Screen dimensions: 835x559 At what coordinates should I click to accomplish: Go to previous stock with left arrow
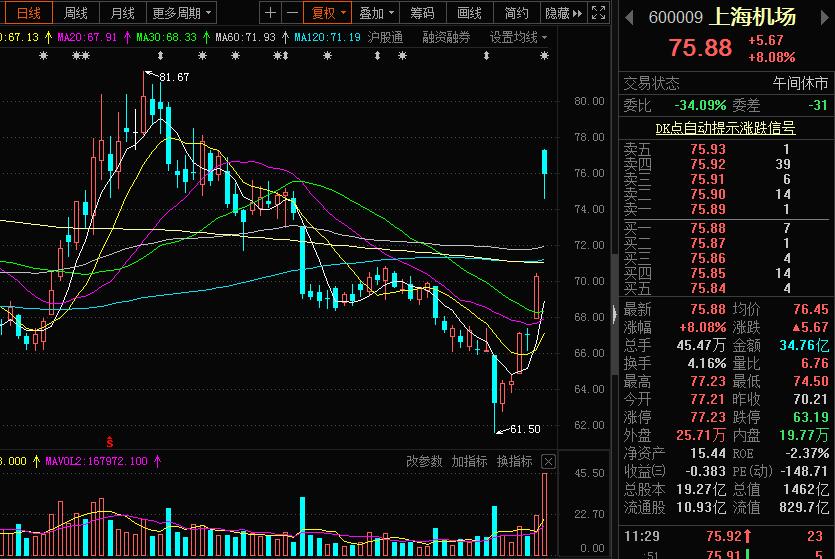click(x=629, y=18)
